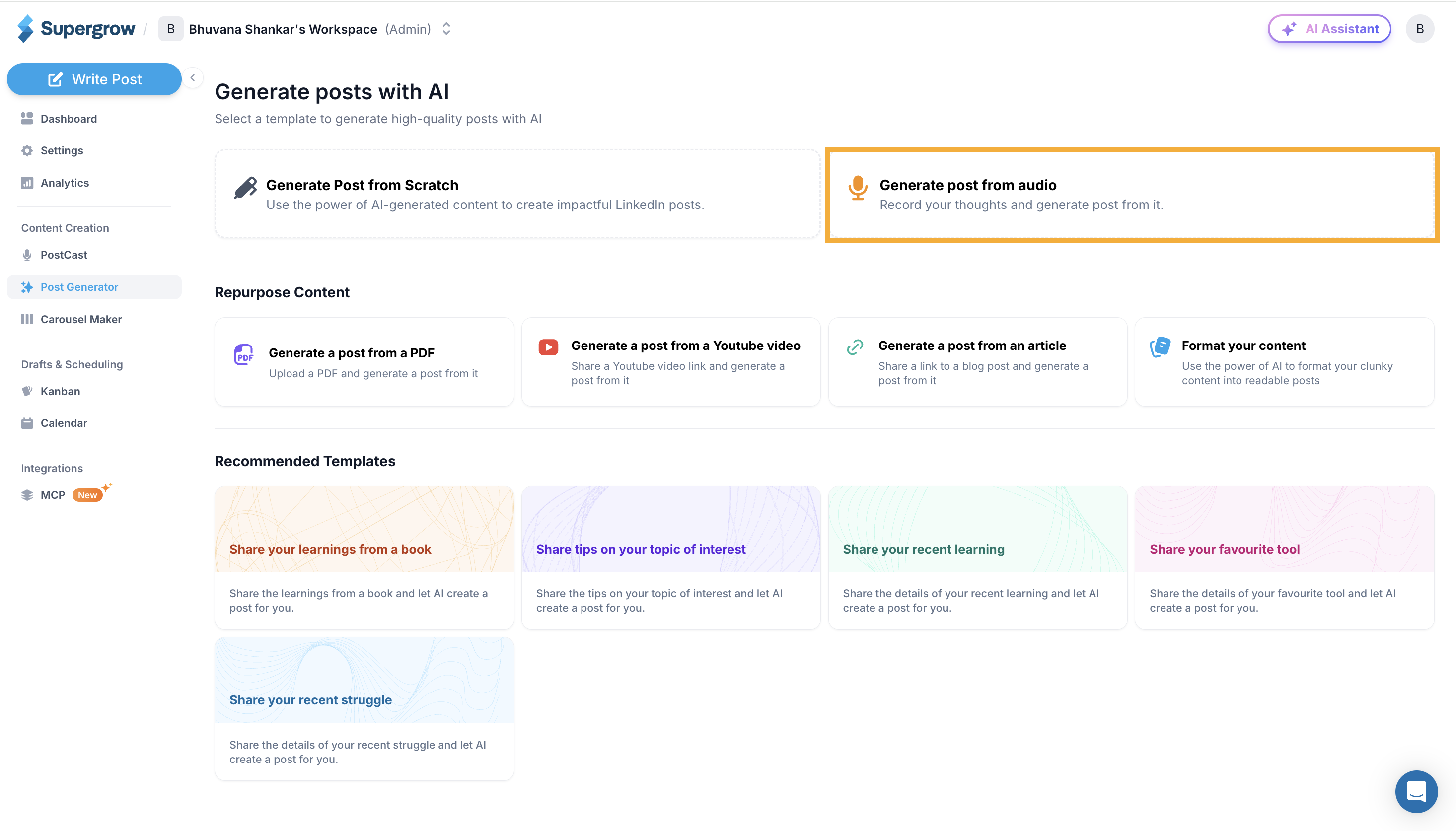Image resolution: width=1456 pixels, height=831 pixels.
Task: Collapse the sidebar with the chevron
Action: point(193,78)
